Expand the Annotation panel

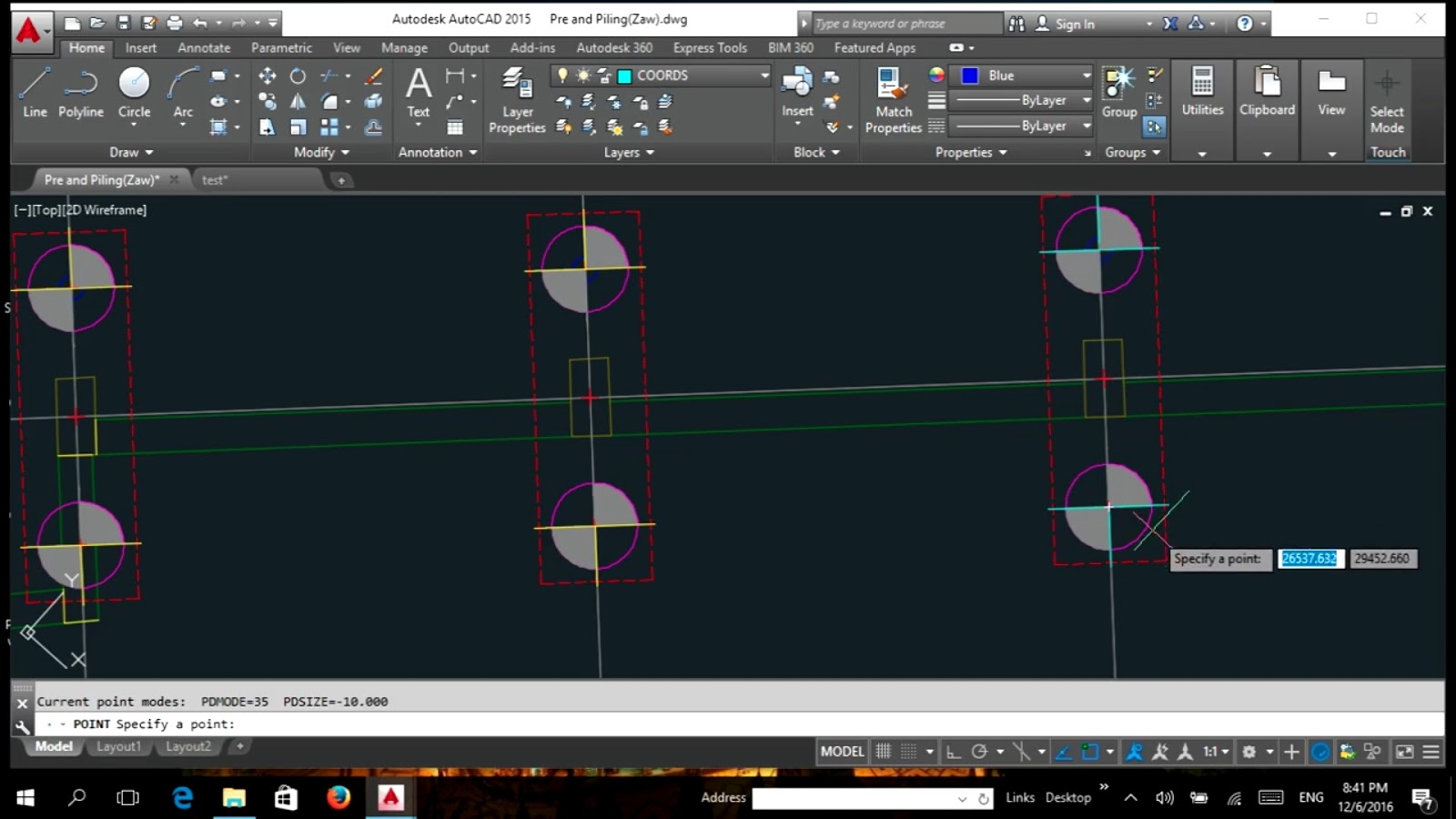coord(438,153)
